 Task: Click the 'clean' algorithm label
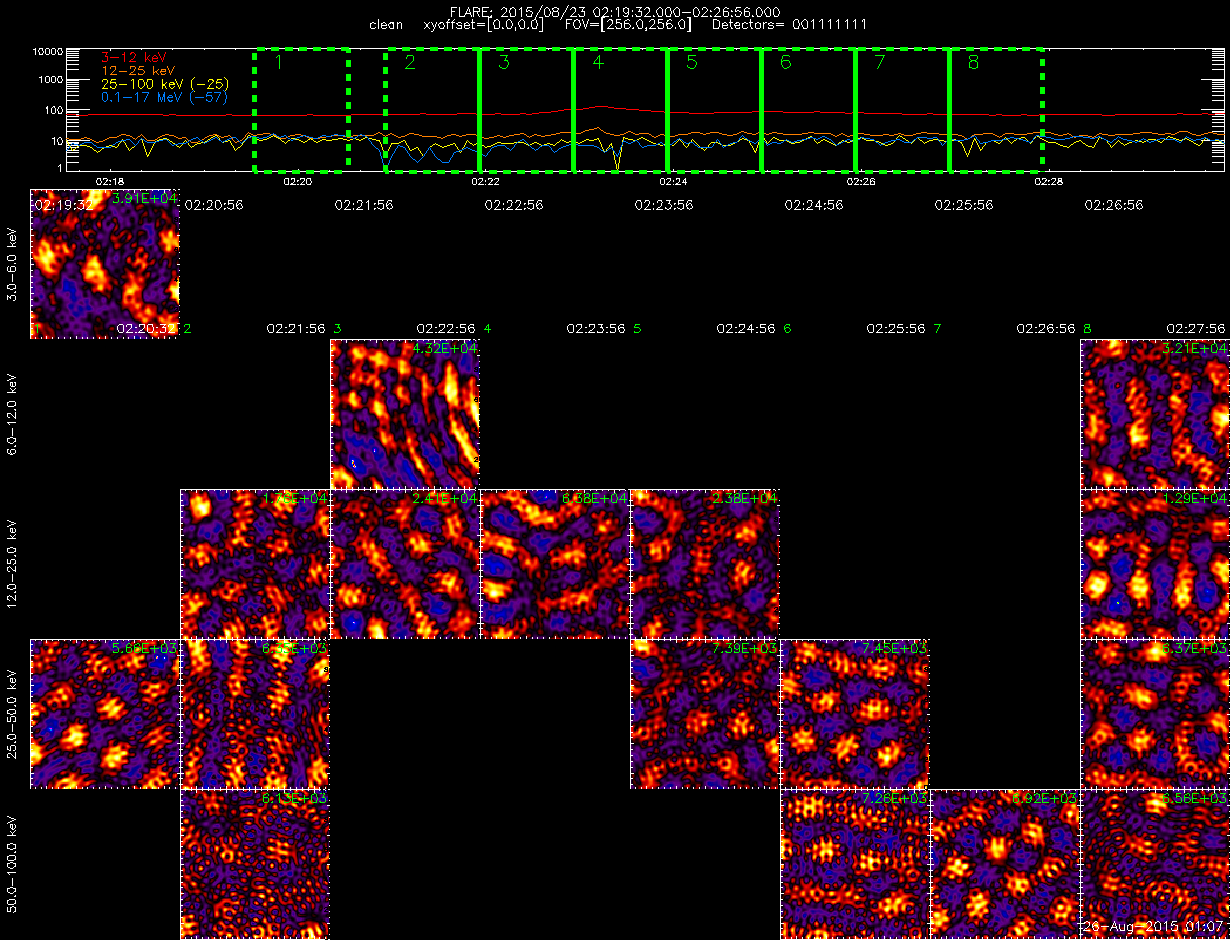click(386, 24)
